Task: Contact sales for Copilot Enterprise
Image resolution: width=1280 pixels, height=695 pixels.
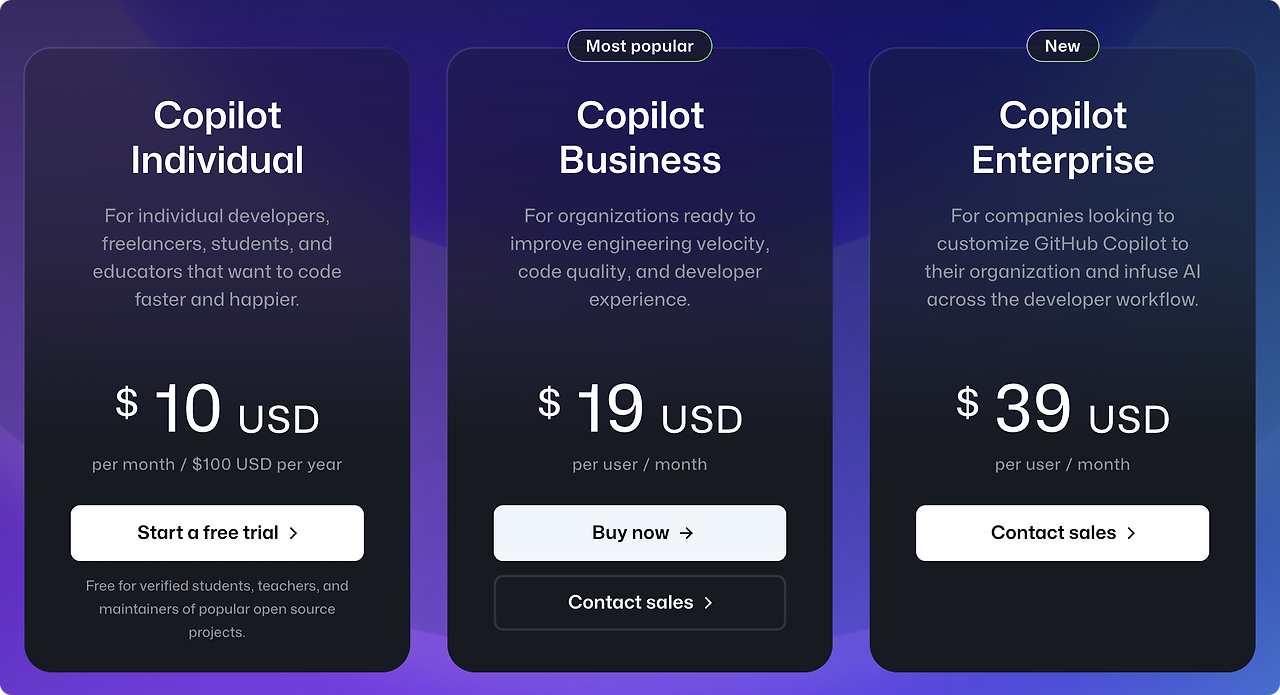Action: 1062,533
